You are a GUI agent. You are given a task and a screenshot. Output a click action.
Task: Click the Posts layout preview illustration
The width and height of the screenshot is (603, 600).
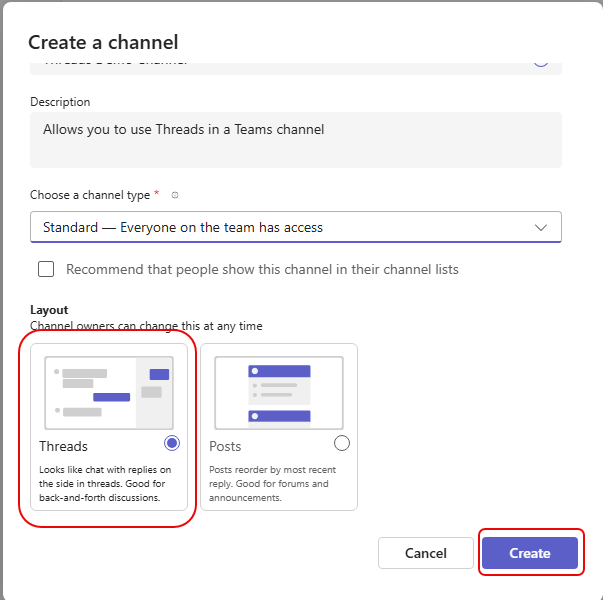tap(279, 392)
